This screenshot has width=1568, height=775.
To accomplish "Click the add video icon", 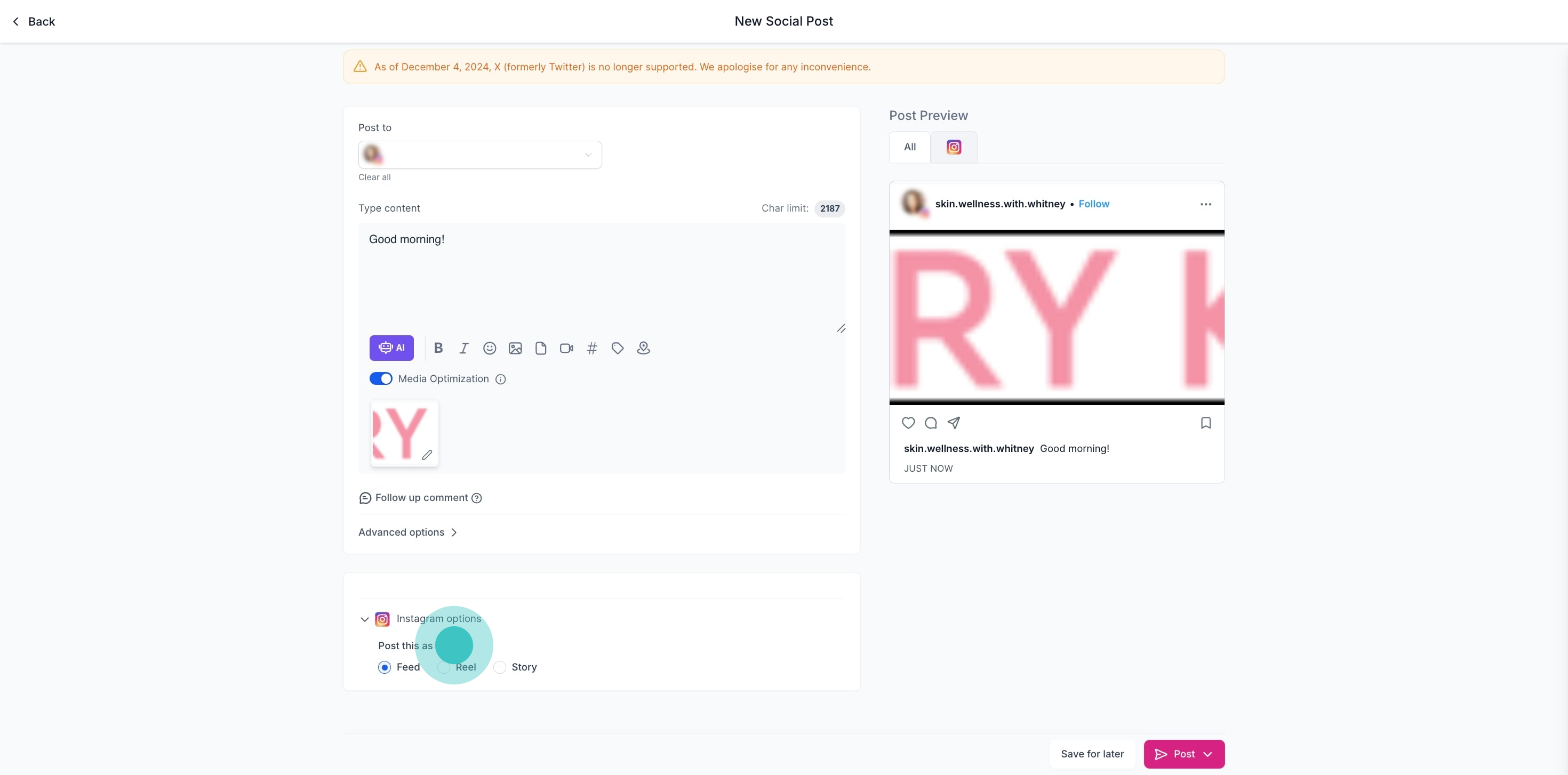I will click(566, 348).
